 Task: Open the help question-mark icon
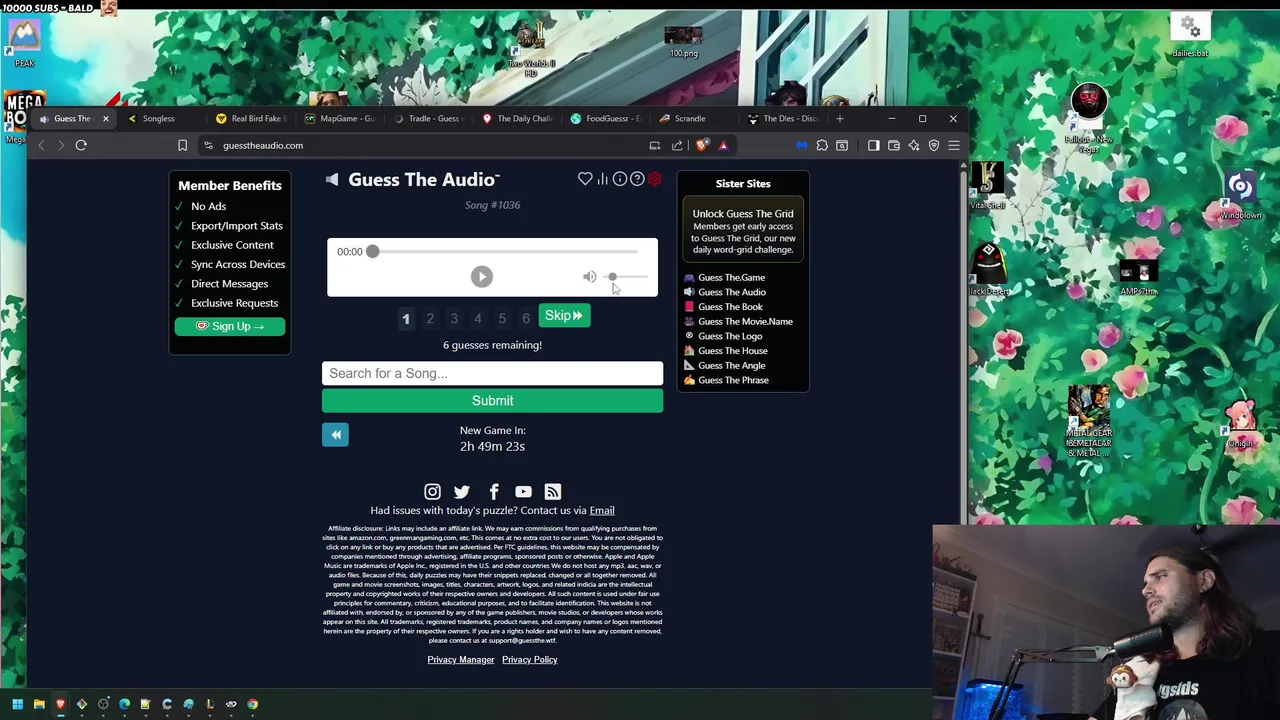coord(637,179)
